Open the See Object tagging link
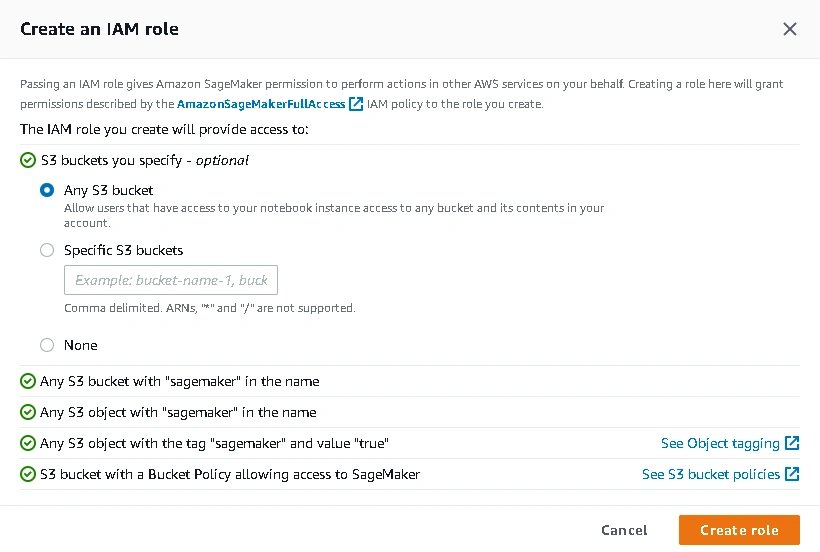 (720, 443)
